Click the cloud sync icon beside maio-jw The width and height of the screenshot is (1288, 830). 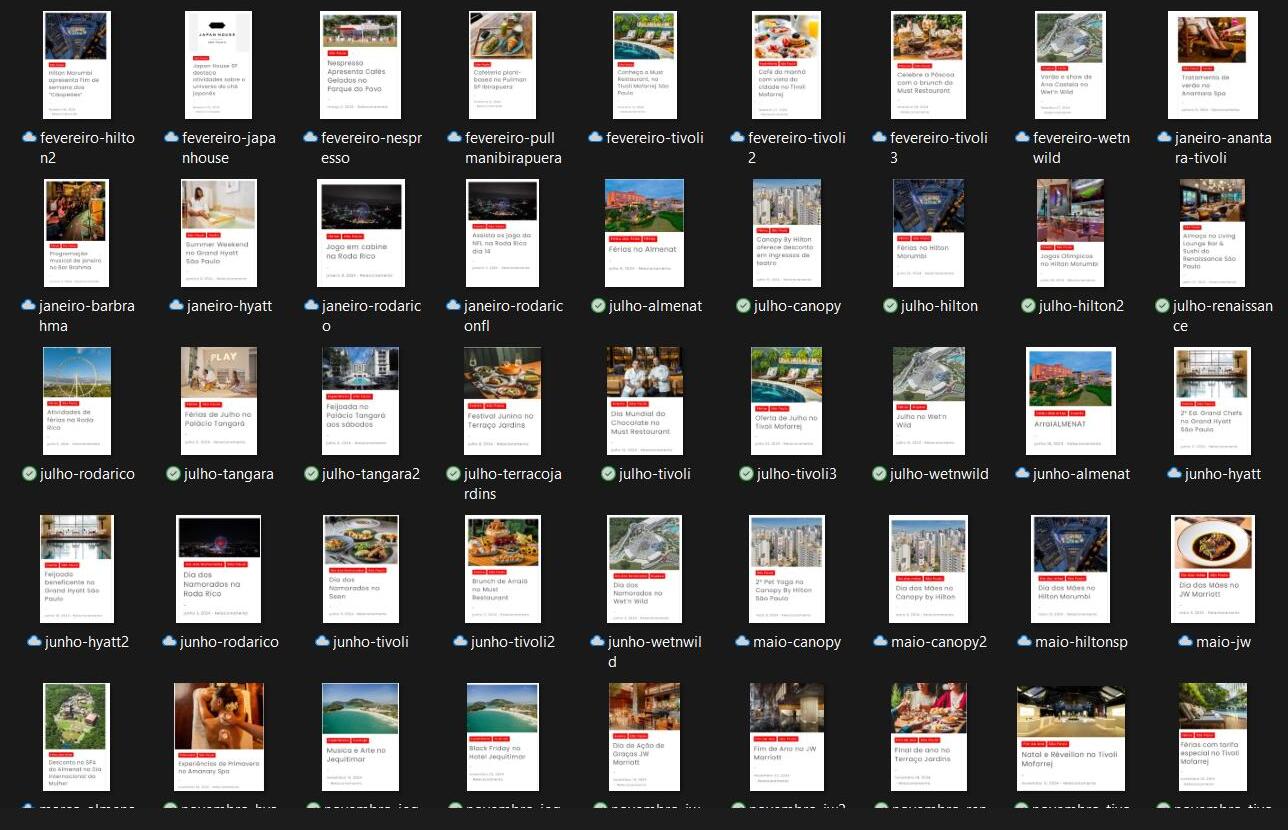click(1186, 641)
